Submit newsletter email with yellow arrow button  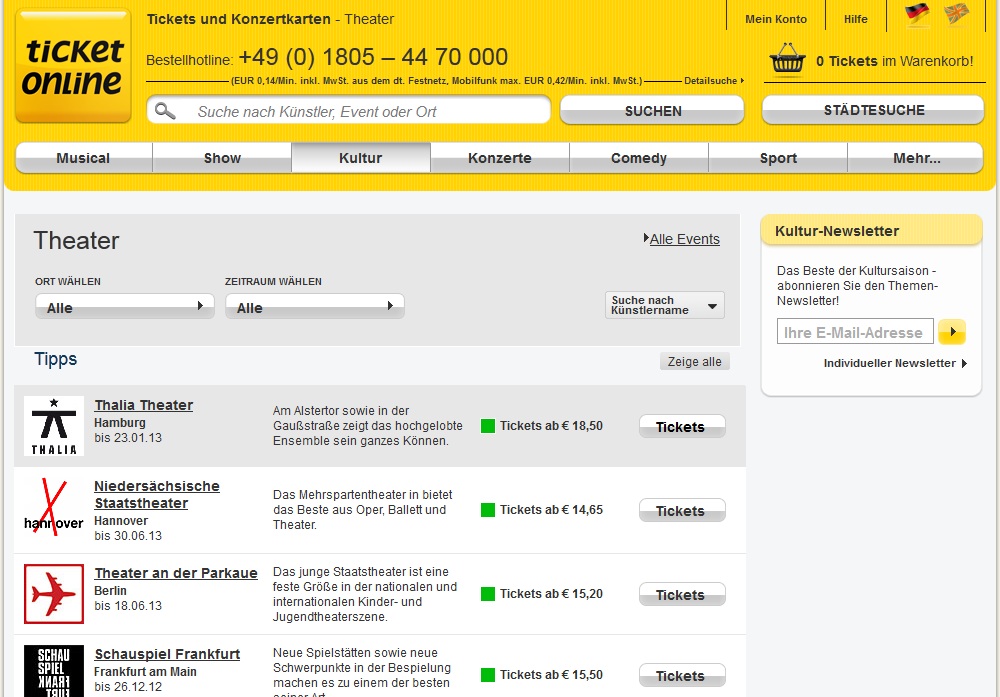tap(952, 332)
